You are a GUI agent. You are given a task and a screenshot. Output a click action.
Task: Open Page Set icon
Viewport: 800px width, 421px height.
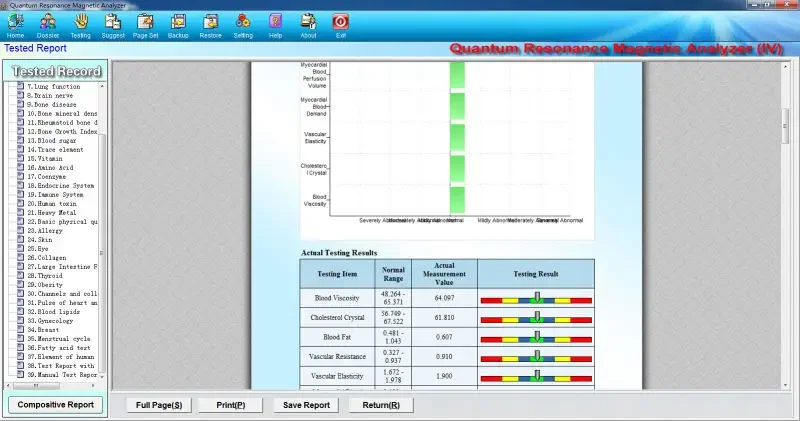point(145,26)
